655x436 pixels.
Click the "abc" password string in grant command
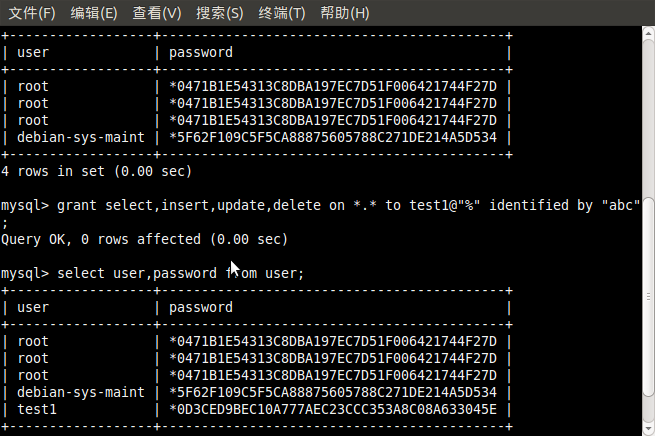(620, 205)
